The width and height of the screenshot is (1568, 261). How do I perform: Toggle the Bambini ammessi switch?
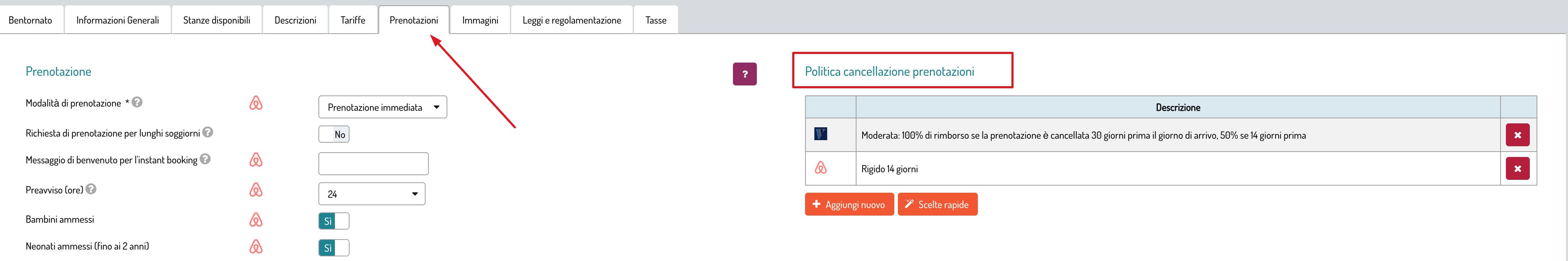tap(333, 221)
